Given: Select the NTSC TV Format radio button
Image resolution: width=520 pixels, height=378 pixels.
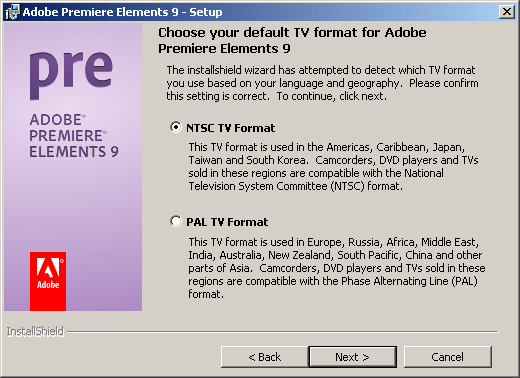Looking at the screenshot, I should click(x=176, y=127).
